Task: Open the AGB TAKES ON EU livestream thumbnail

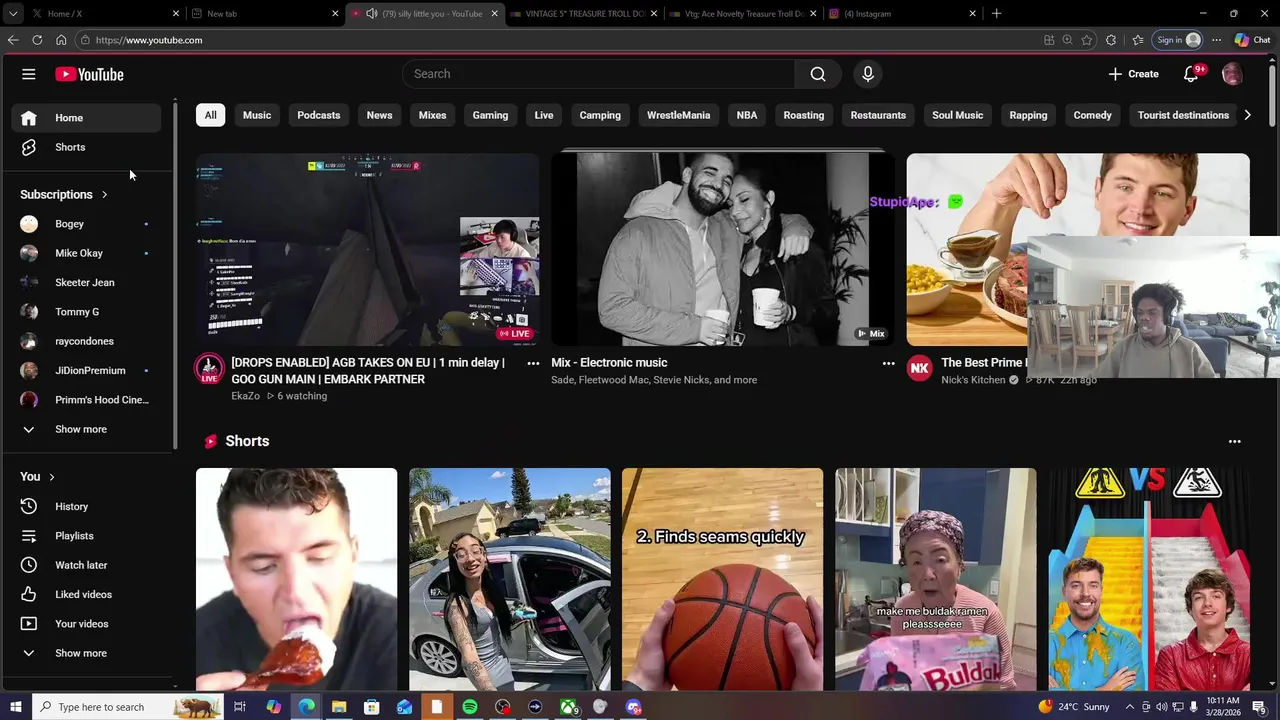Action: point(367,249)
